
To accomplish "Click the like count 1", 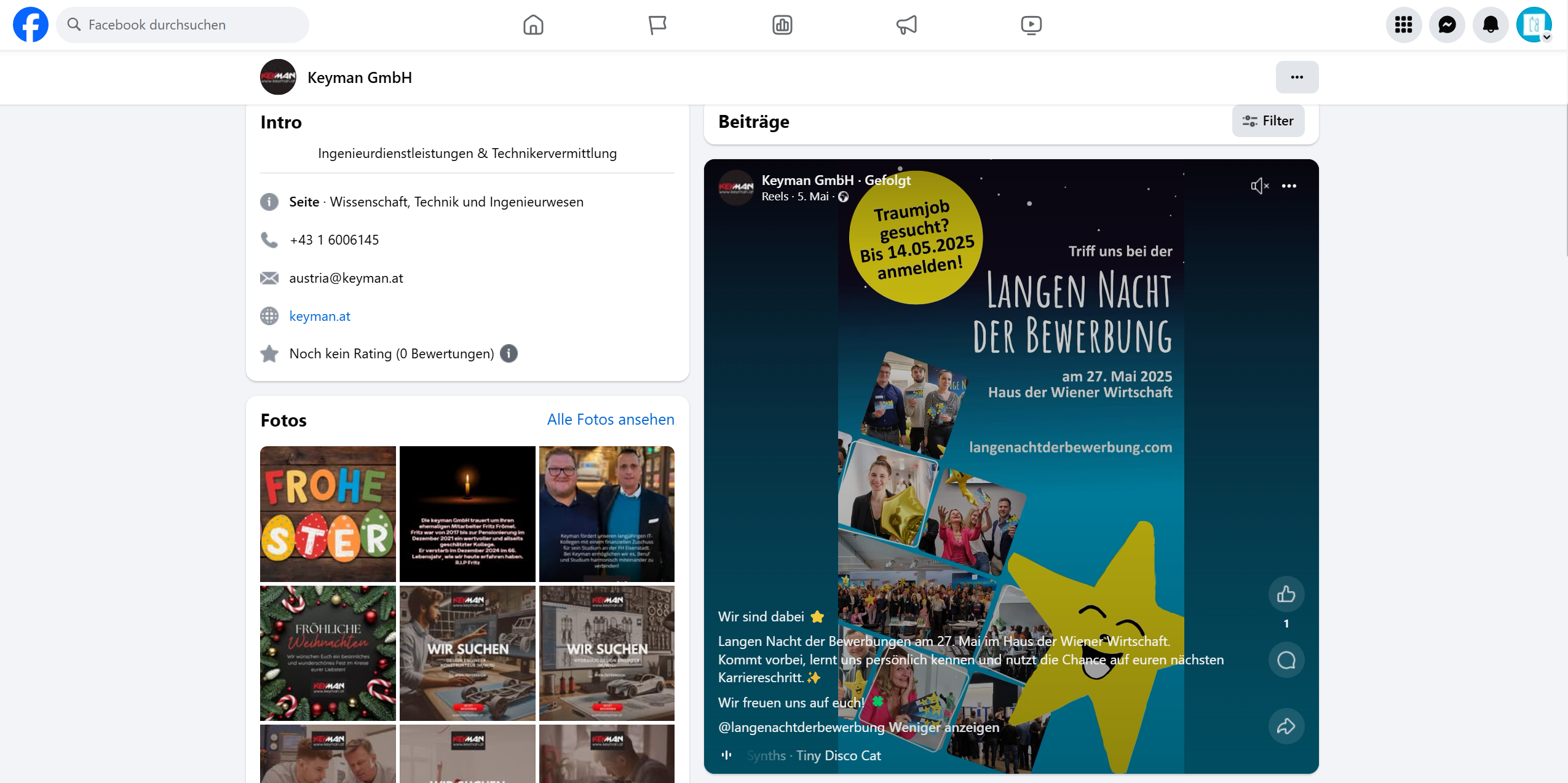I will (x=1286, y=623).
